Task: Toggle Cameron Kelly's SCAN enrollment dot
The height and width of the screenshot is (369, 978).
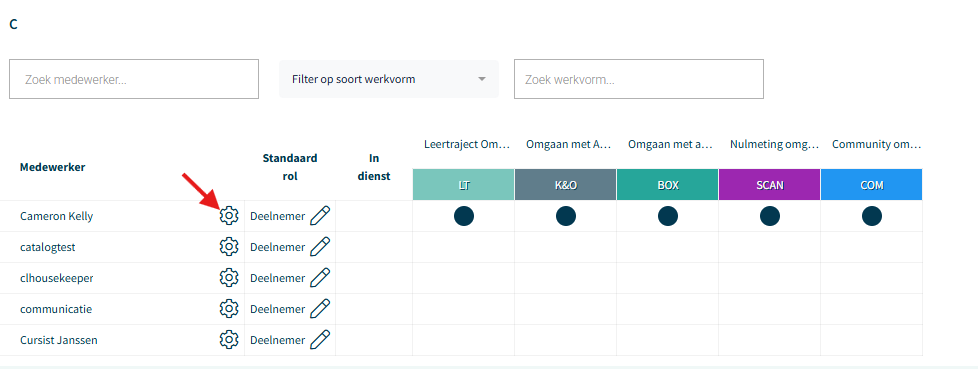Action: pos(770,216)
